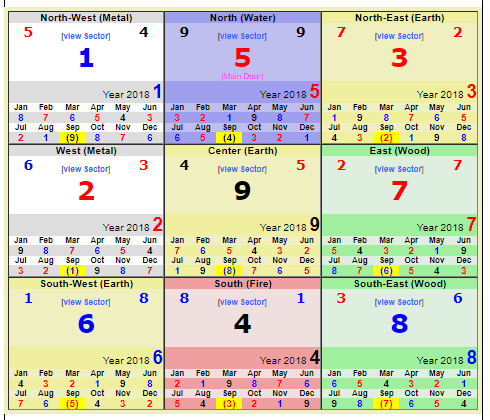Open view sector link in South-West (Earth)
490x420 pixels.
[x=86, y=302]
